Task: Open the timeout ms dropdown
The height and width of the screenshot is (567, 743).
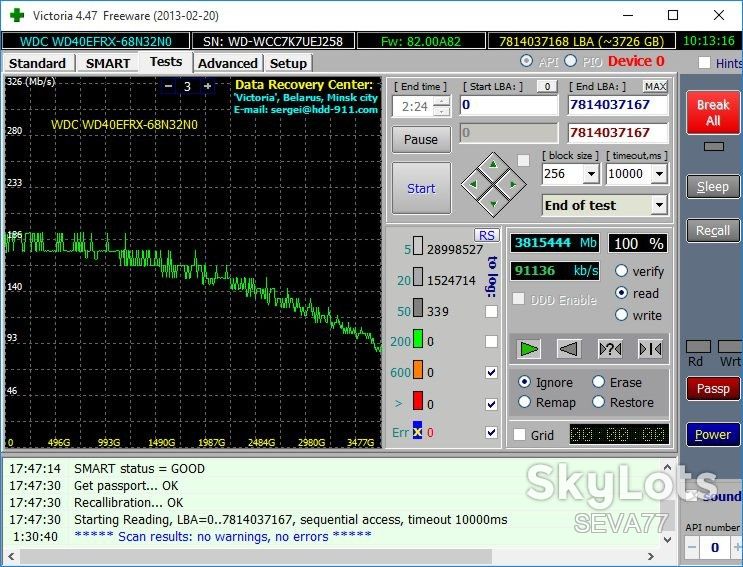Action: (659, 174)
